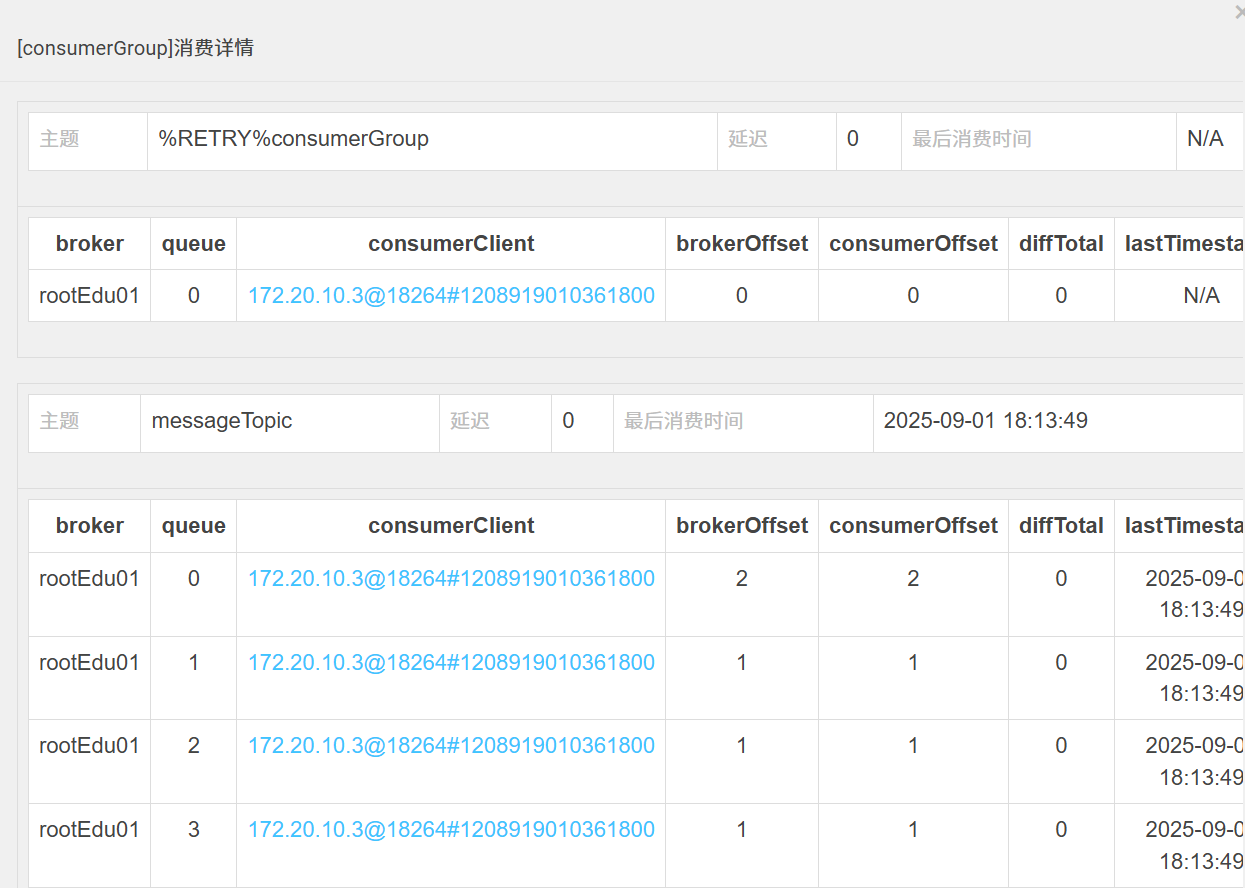Click queue header in the %RETRY% table
The height and width of the screenshot is (888, 1245).
[193, 244]
